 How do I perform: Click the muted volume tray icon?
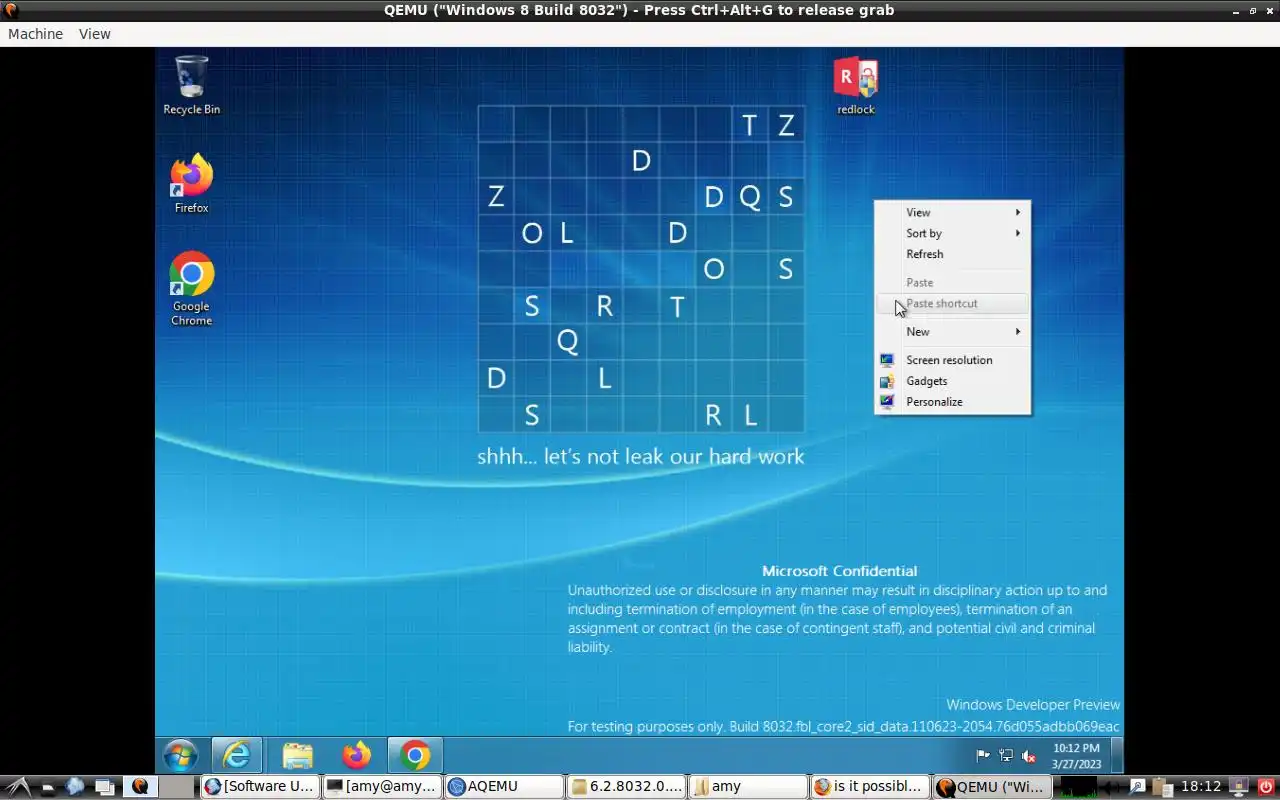coord(1028,756)
